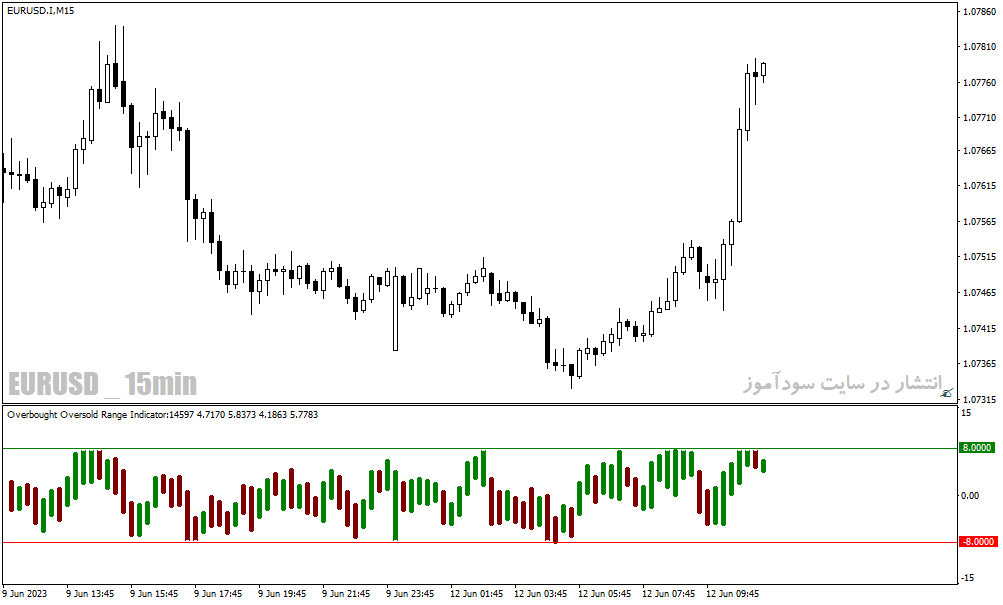Select the 12 Jun 05:45 time label
Screen dimensions: 1003x605
click(604, 593)
